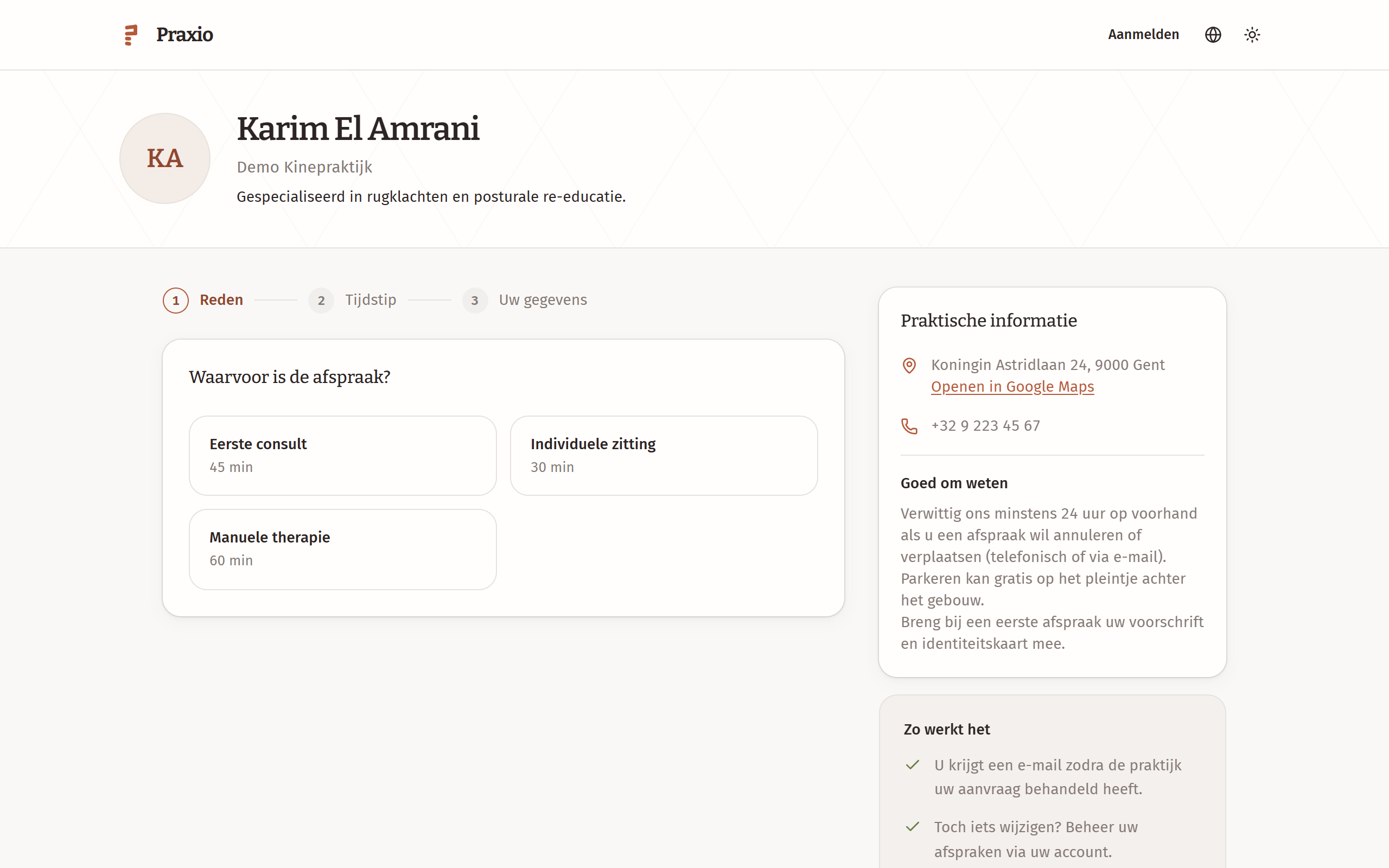Open the language globe selector
Image resolution: width=1389 pixels, height=868 pixels.
(x=1212, y=35)
